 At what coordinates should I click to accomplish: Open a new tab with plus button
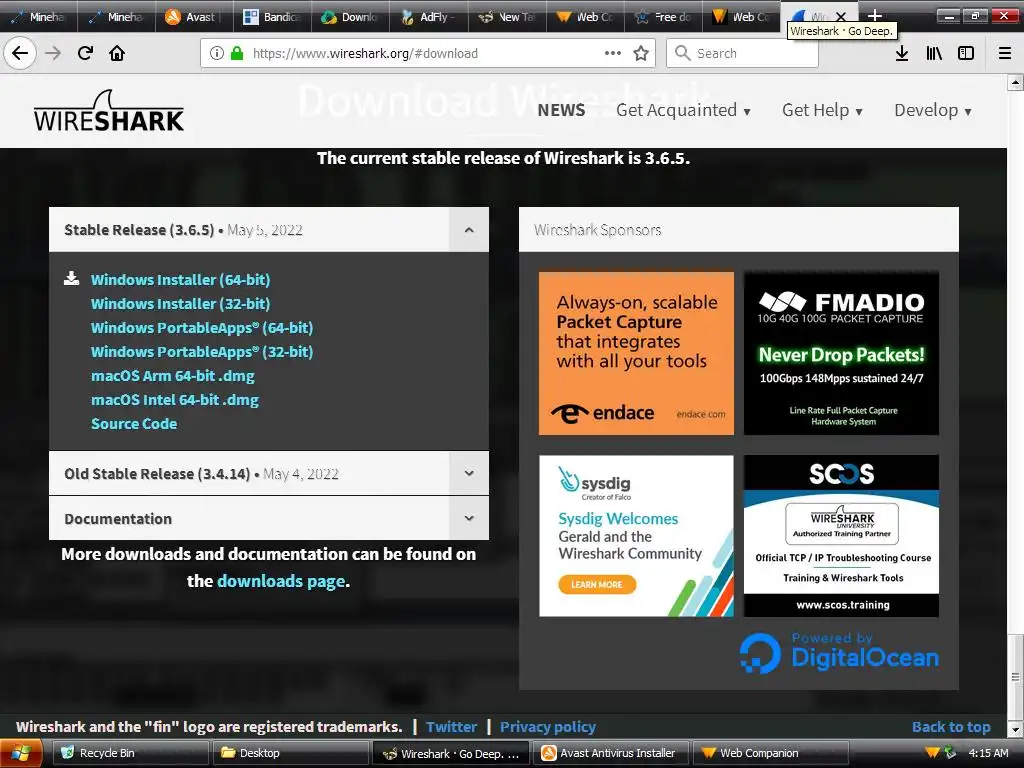[x=874, y=16]
